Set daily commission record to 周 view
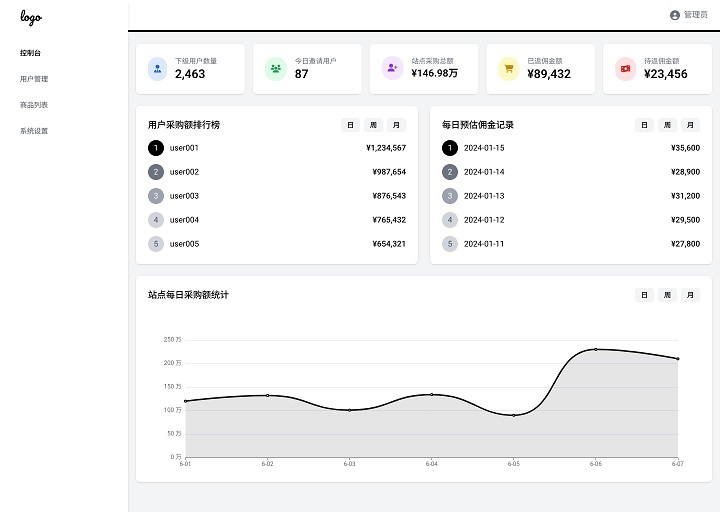The width and height of the screenshot is (720, 512). tap(667, 125)
